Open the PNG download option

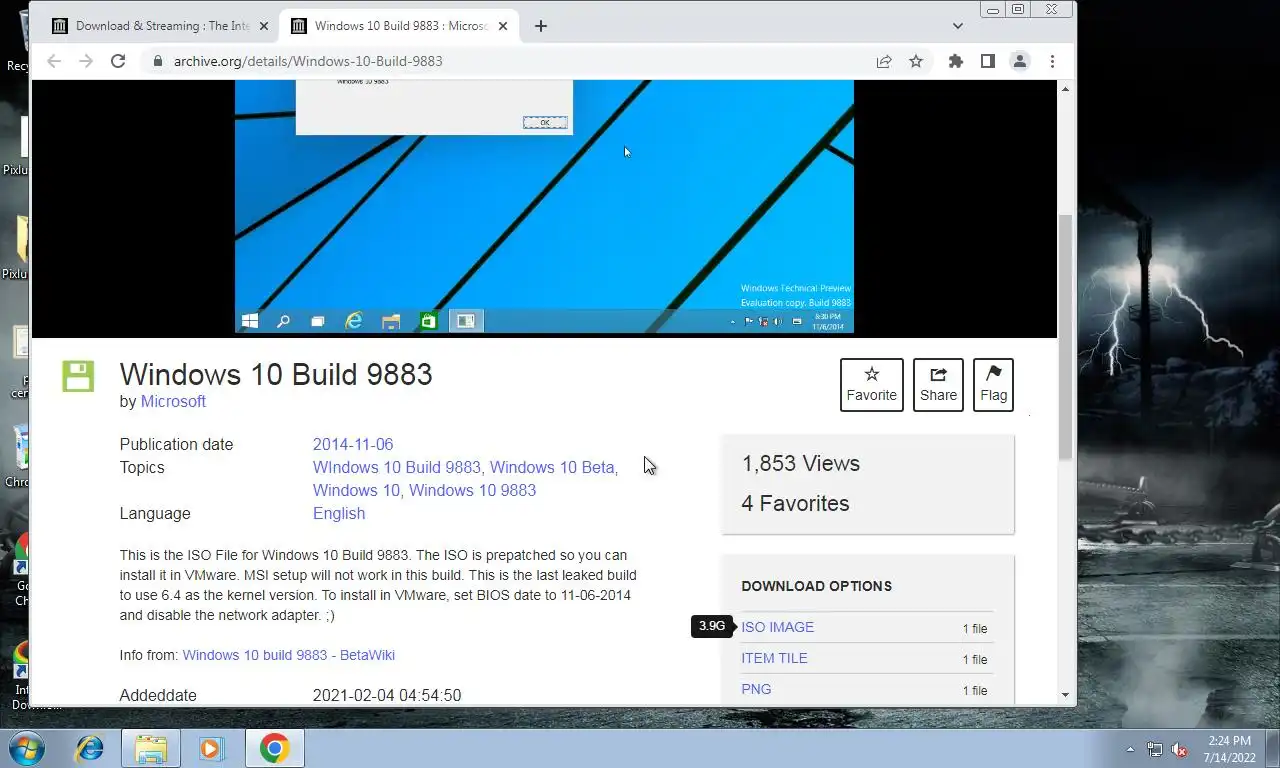tap(756, 689)
